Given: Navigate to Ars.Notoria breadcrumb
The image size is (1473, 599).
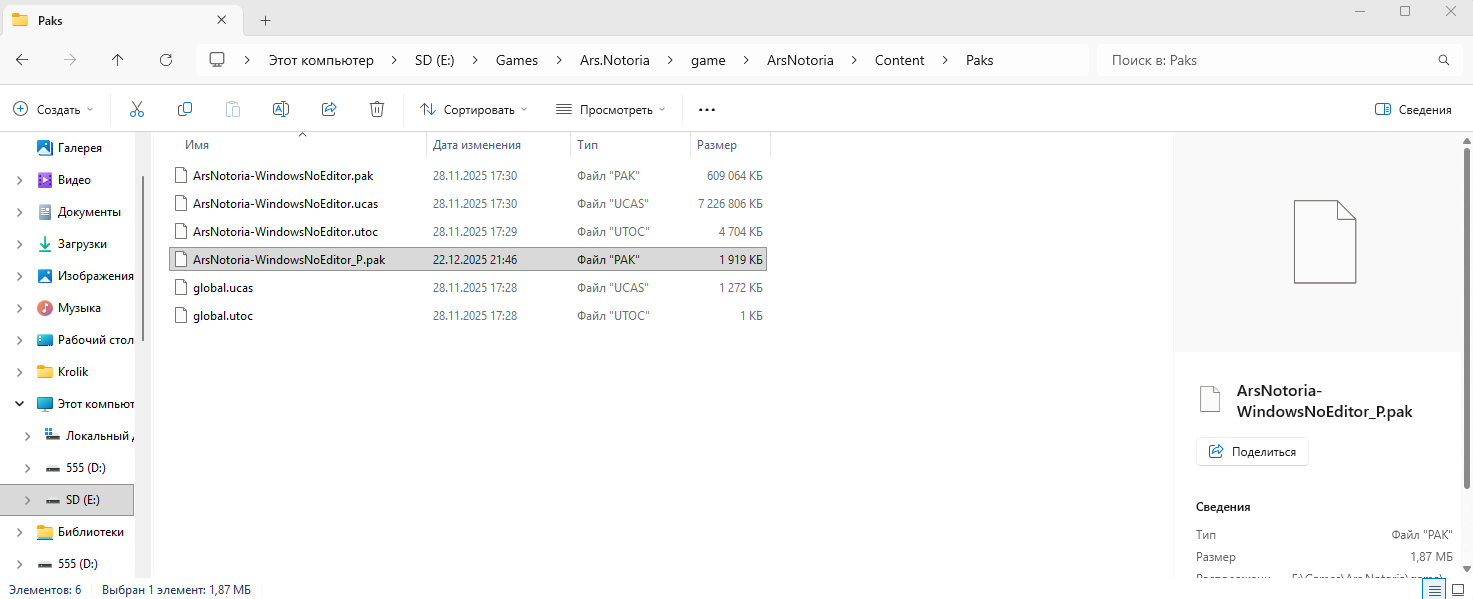Looking at the screenshot, I should click(615, 60).
